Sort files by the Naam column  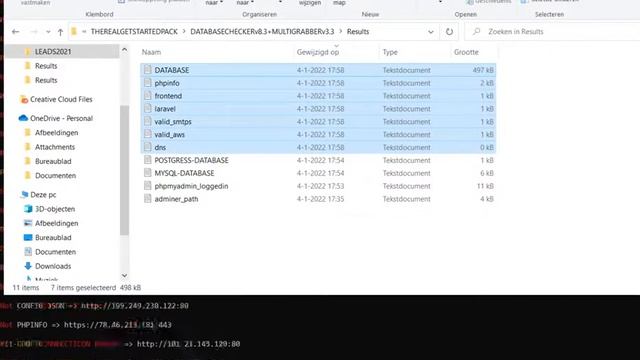pos(151,52)
